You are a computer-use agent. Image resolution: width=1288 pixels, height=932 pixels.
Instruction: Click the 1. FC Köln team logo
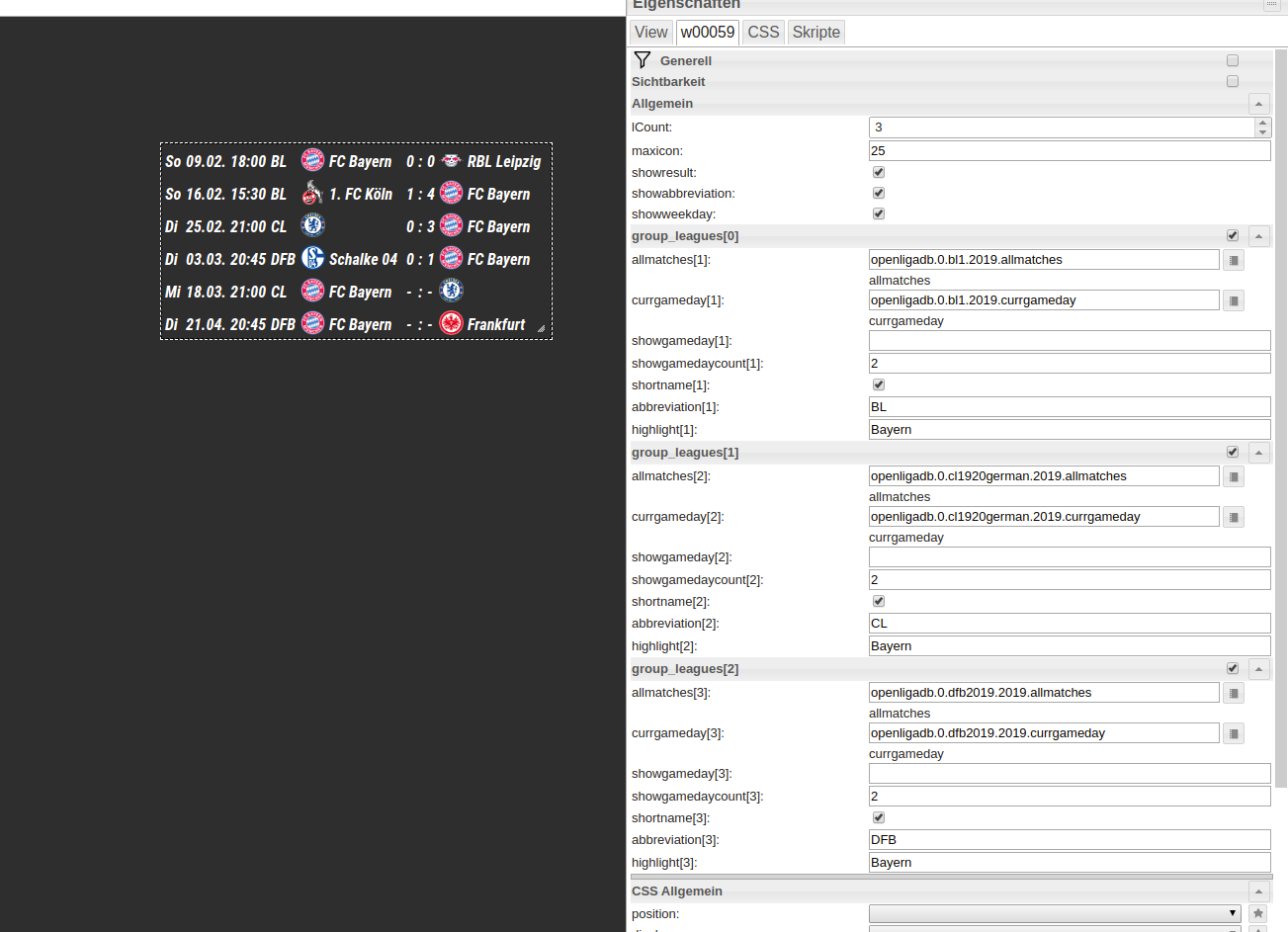(312, 193)
